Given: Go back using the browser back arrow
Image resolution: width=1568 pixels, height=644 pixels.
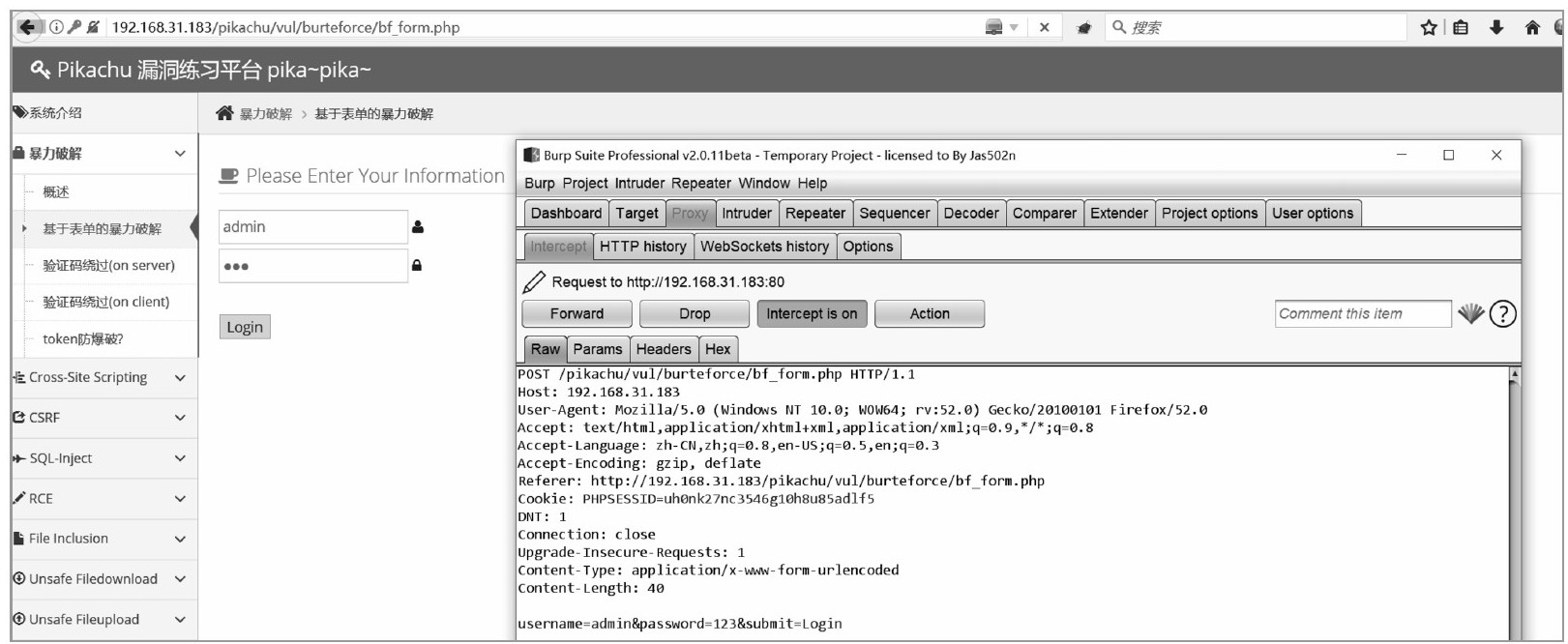Looking at the screenshot, I should coord(27,27).
